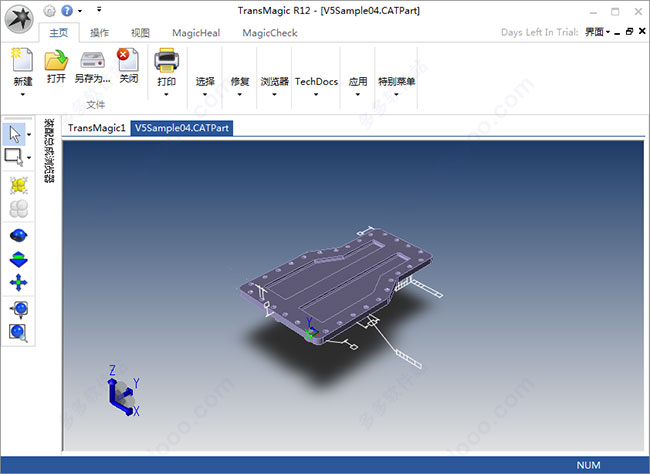Select the rectangle window-select tool

click(x=14, y=157)
